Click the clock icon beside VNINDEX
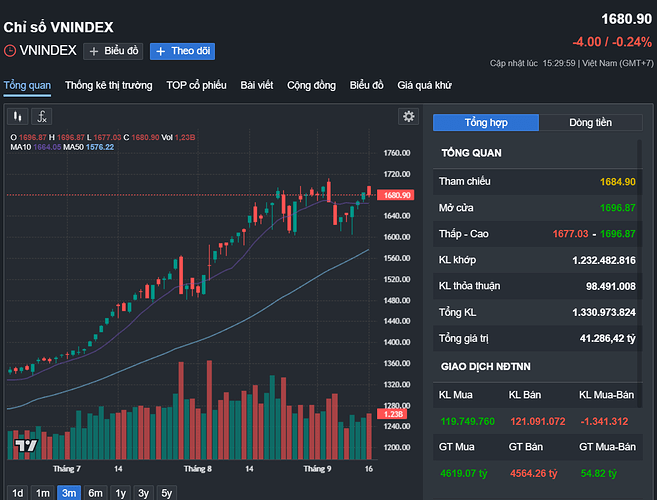Screen dimensions: 657x500 10,50
